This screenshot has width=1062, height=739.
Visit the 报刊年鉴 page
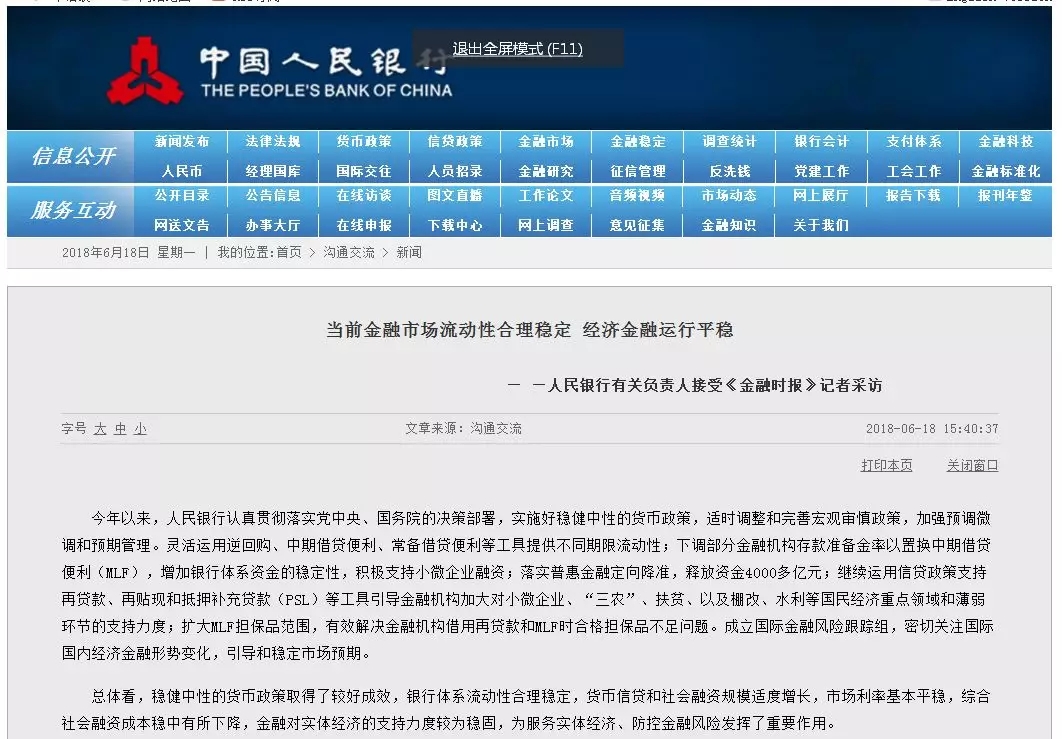[x=1006, y=196]
